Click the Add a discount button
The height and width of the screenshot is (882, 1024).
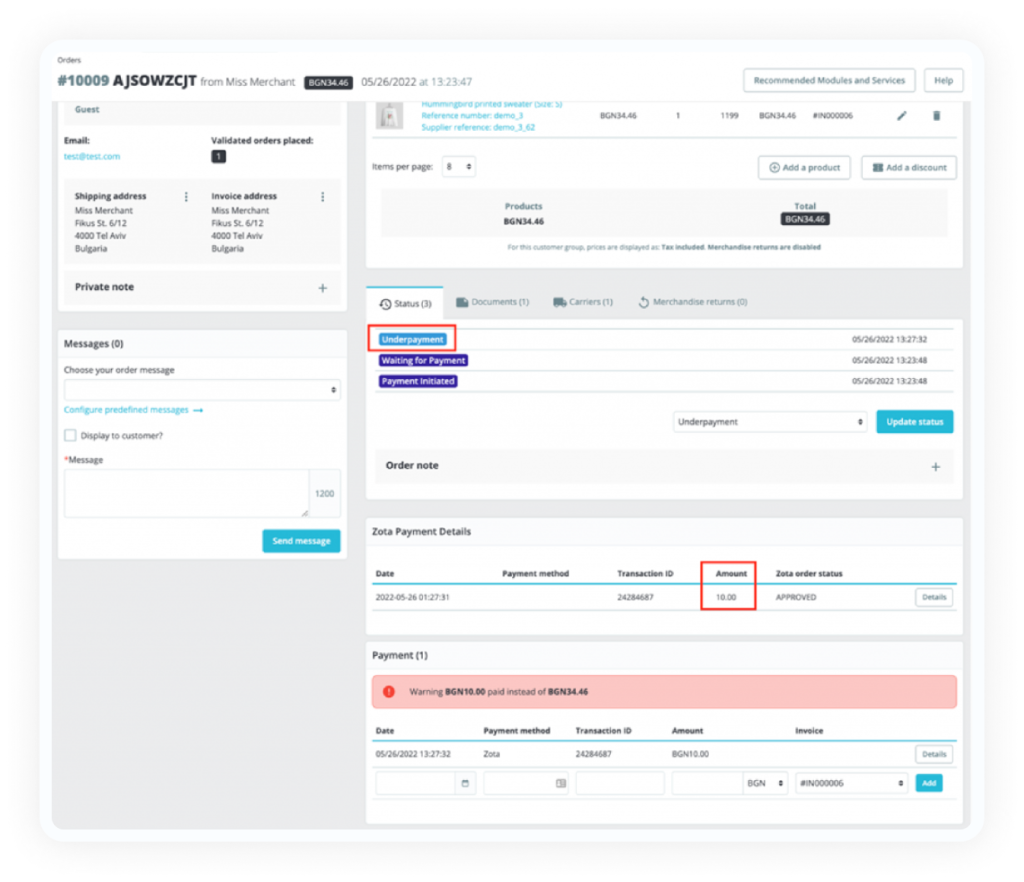coord(909,168)
